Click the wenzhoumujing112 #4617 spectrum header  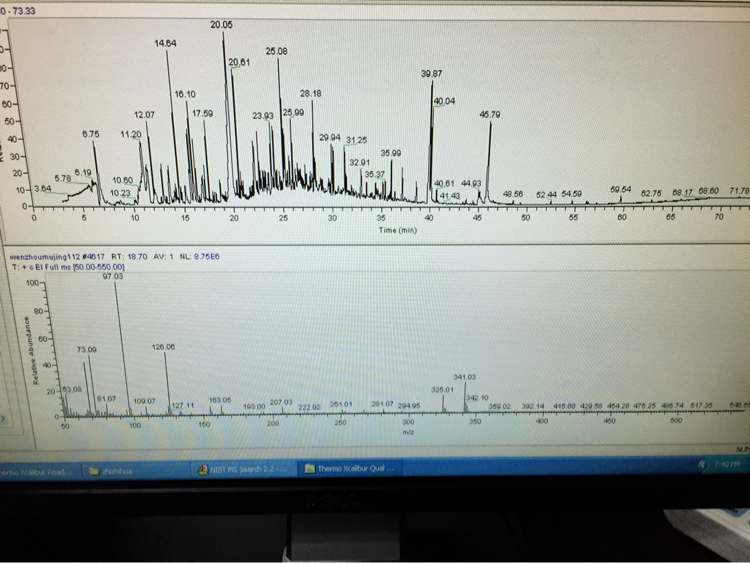(57, 257)
